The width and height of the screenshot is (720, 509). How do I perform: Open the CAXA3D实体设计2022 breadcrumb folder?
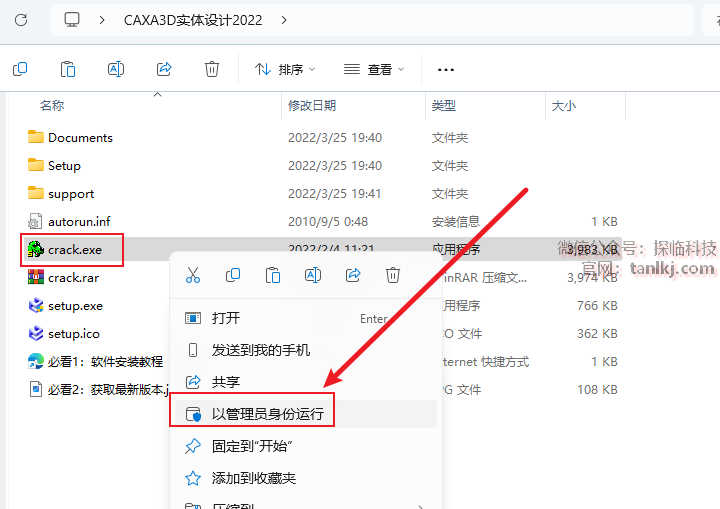point(193,20)
